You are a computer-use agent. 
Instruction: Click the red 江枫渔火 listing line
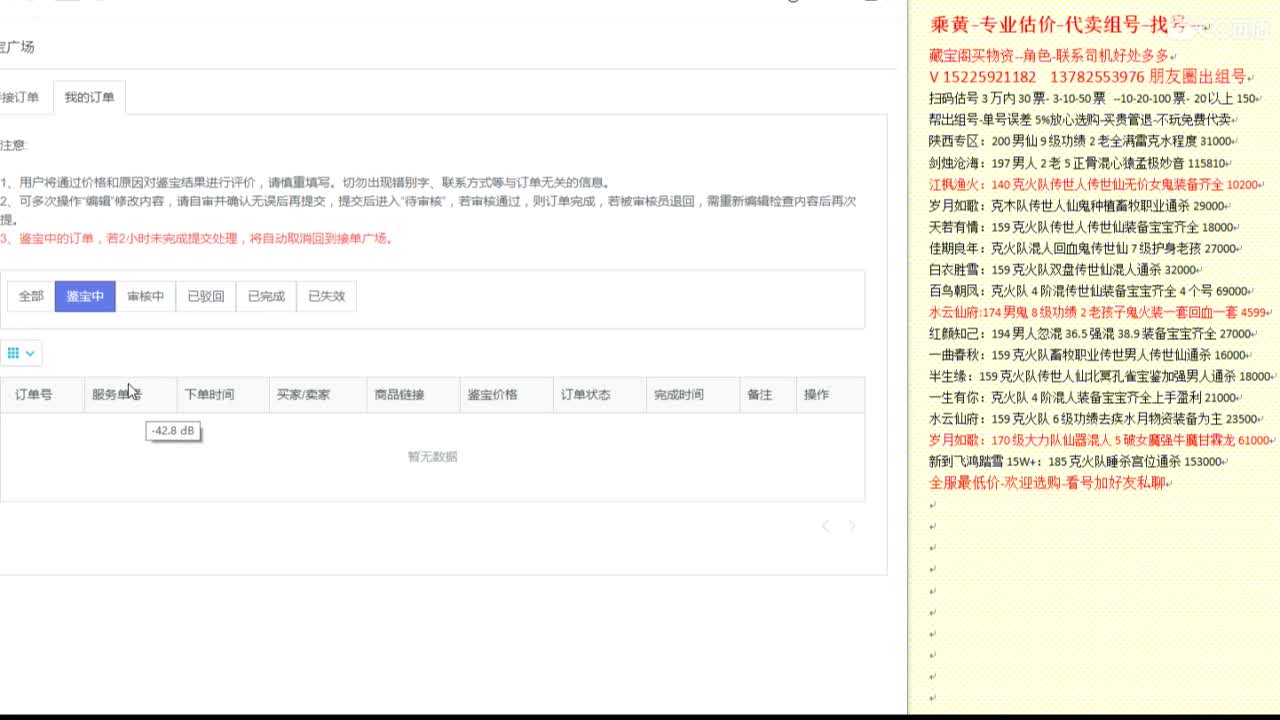tap(1096, 185)
